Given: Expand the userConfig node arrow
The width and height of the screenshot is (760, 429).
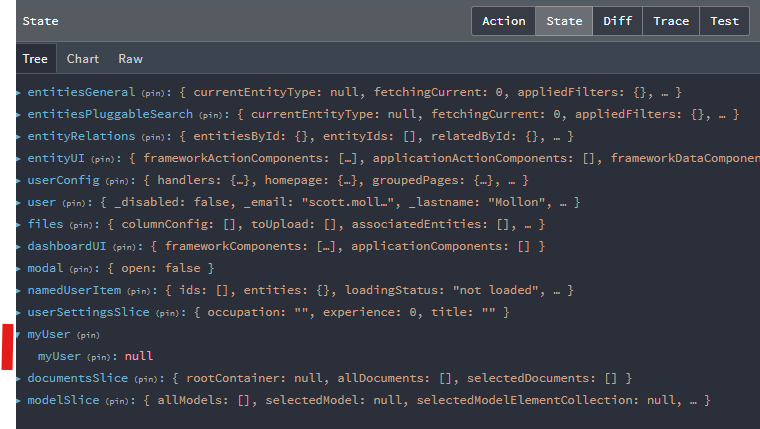Looking at the screenshot, I should point(18,180).
